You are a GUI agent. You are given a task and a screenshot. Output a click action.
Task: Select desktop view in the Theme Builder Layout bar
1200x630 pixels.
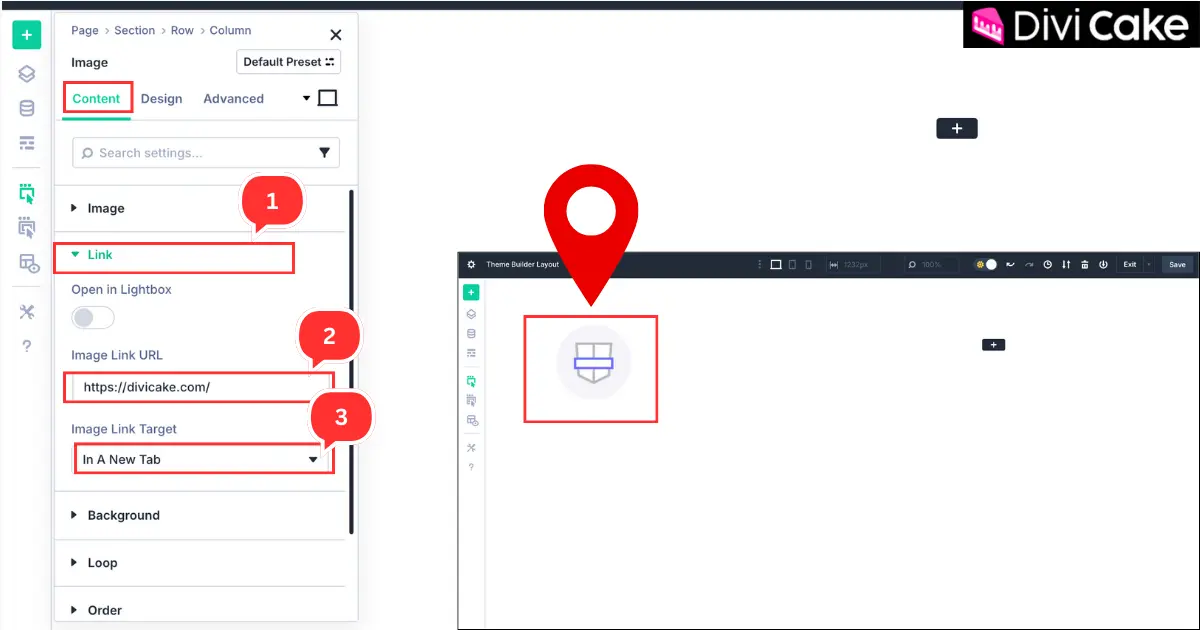(x=776, y=265)
